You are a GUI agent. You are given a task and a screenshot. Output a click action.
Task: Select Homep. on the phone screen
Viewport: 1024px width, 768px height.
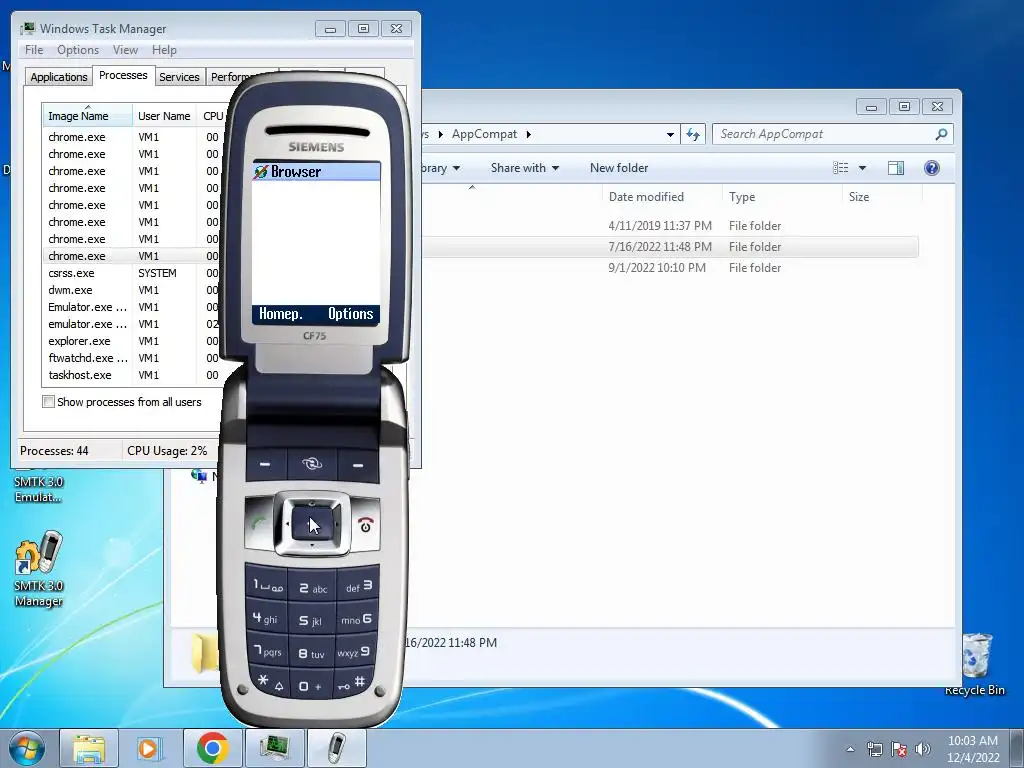281,314
